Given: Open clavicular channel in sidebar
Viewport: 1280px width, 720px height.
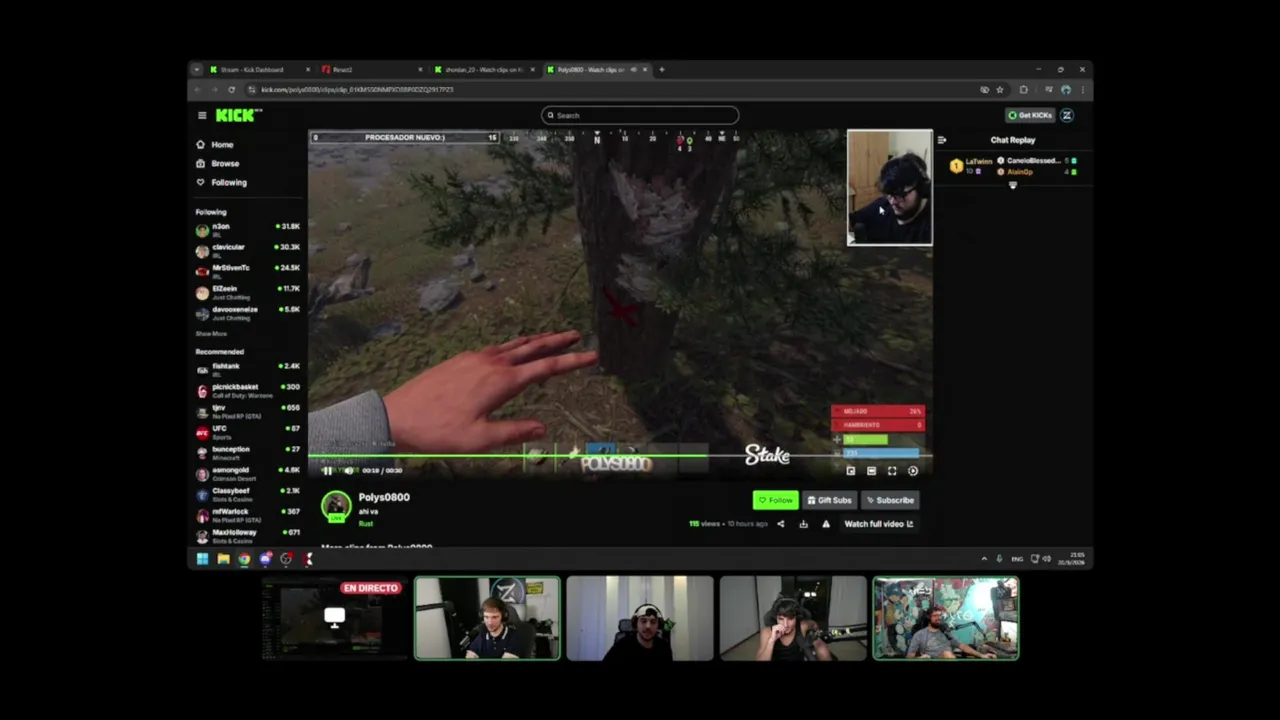Looking at the screenshot, I should (x=248, y=251).
